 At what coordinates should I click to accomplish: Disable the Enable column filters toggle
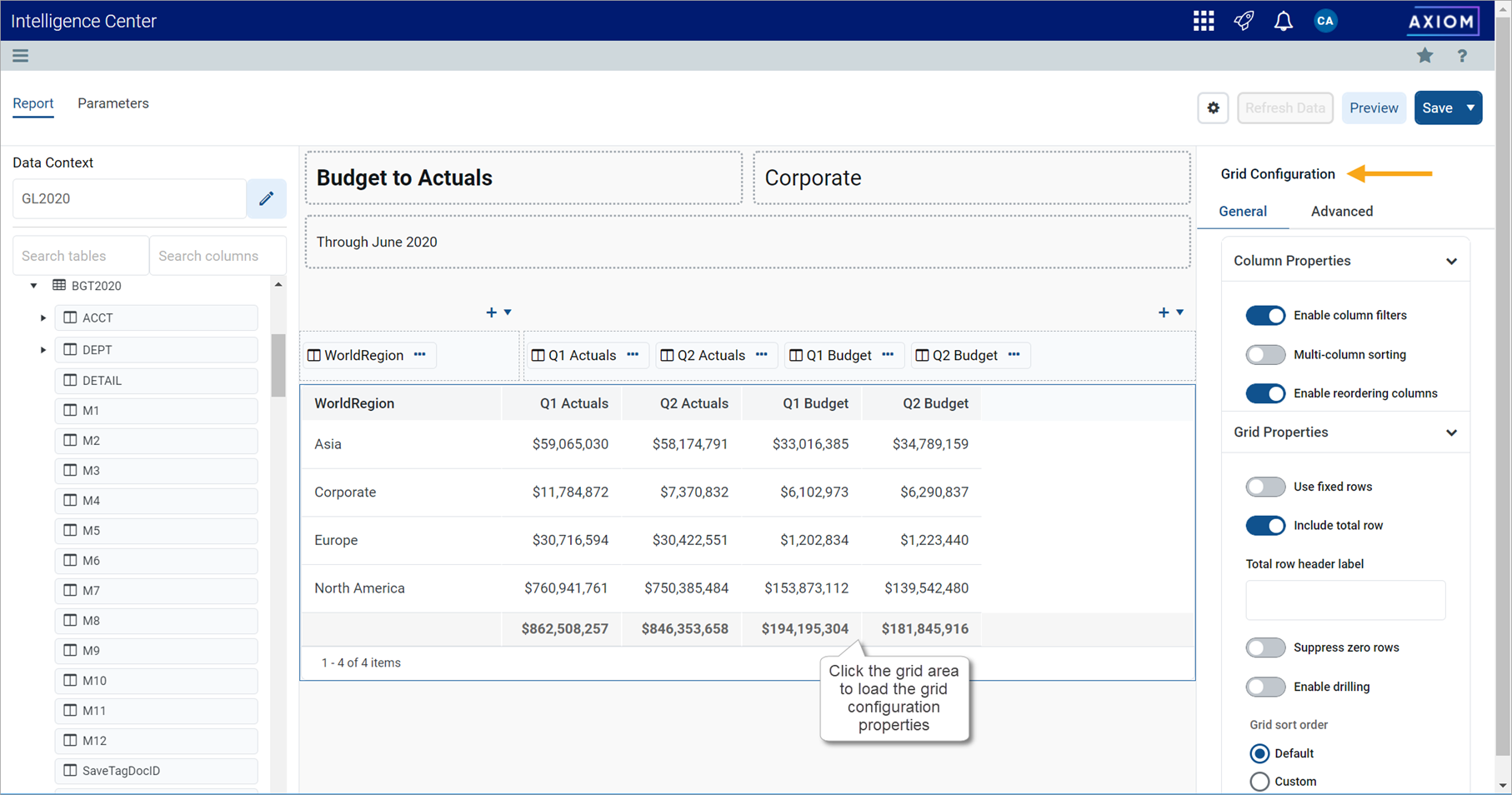point(1264,316)
